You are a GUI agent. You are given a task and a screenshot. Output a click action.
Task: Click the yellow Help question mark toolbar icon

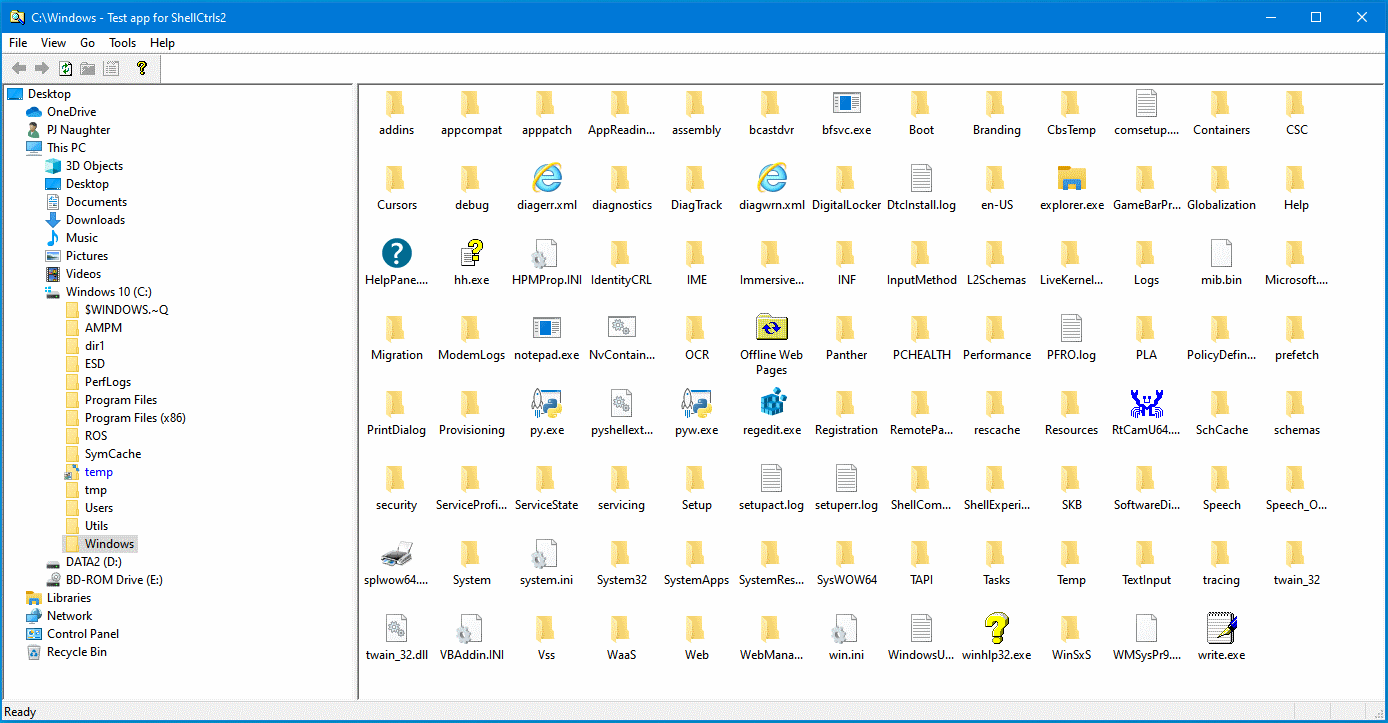pos(142,68)
